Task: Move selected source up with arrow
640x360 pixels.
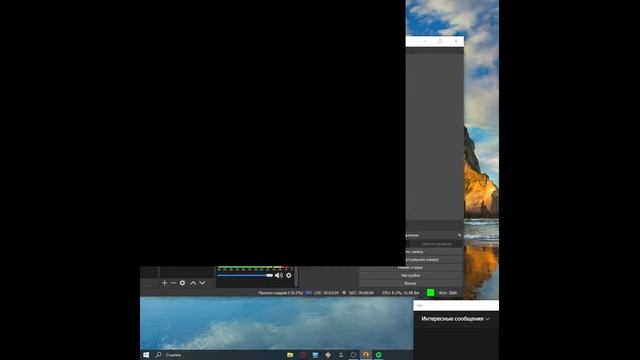Action: pos(193,283)
